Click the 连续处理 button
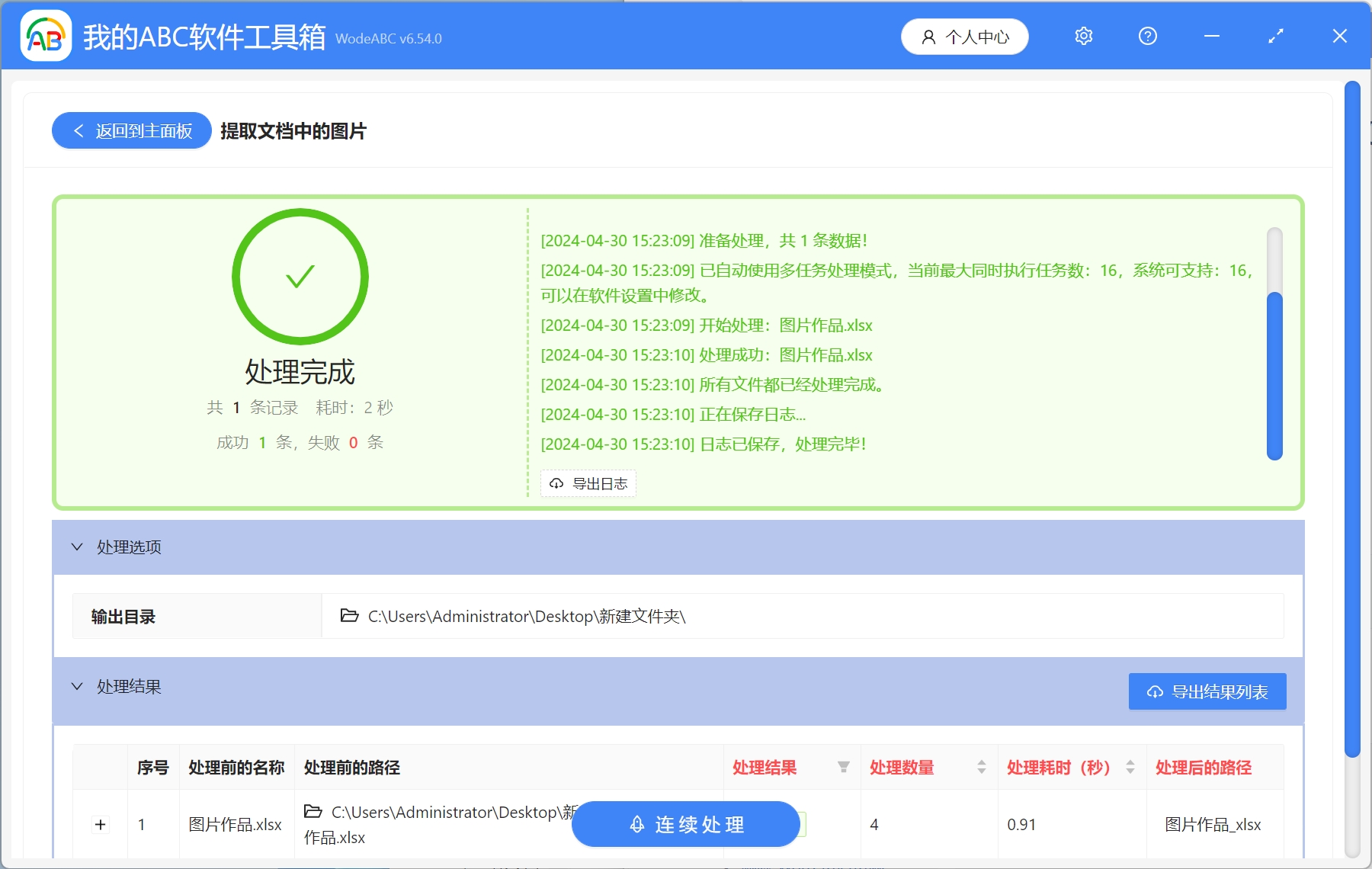Screen dimensions: 1372x869 (x=685, y=824)
